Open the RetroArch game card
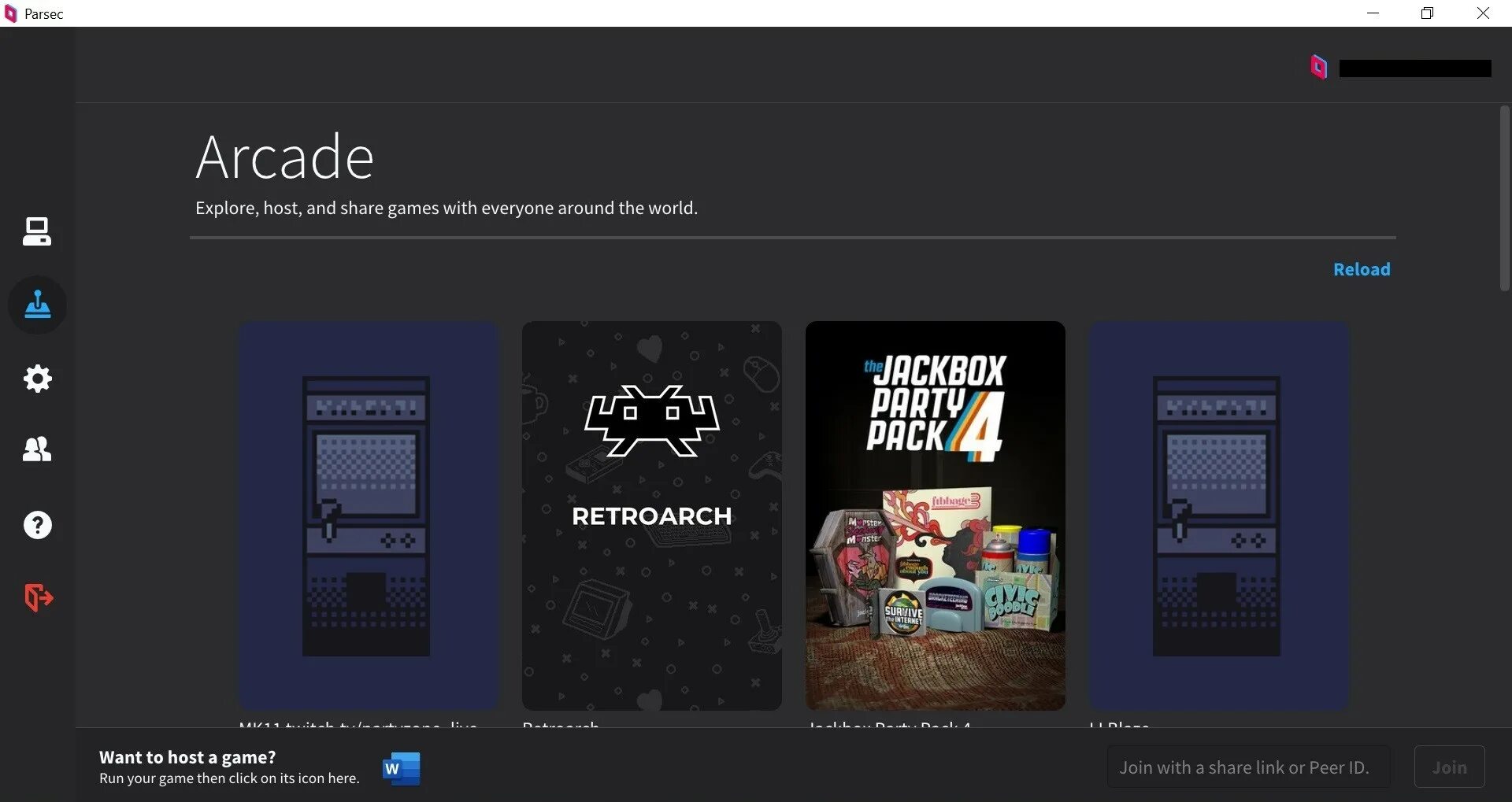Viewport: 1512px width, 802px height. coord(651,516)
